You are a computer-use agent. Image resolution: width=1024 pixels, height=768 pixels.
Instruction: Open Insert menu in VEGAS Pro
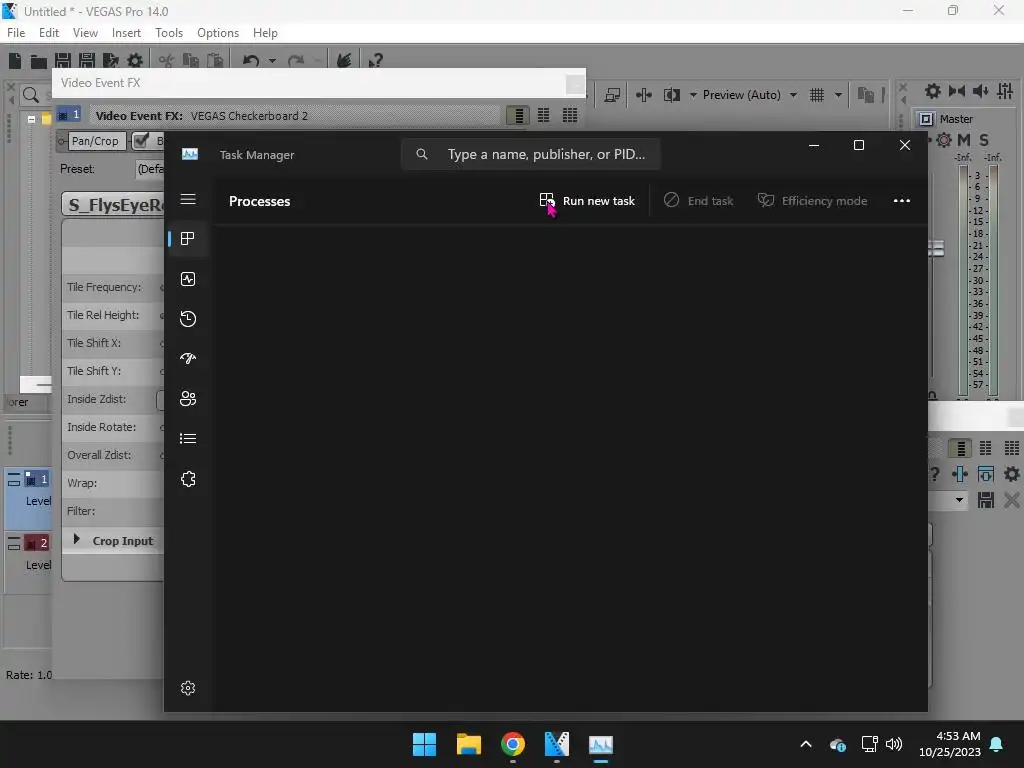(126, 33)
